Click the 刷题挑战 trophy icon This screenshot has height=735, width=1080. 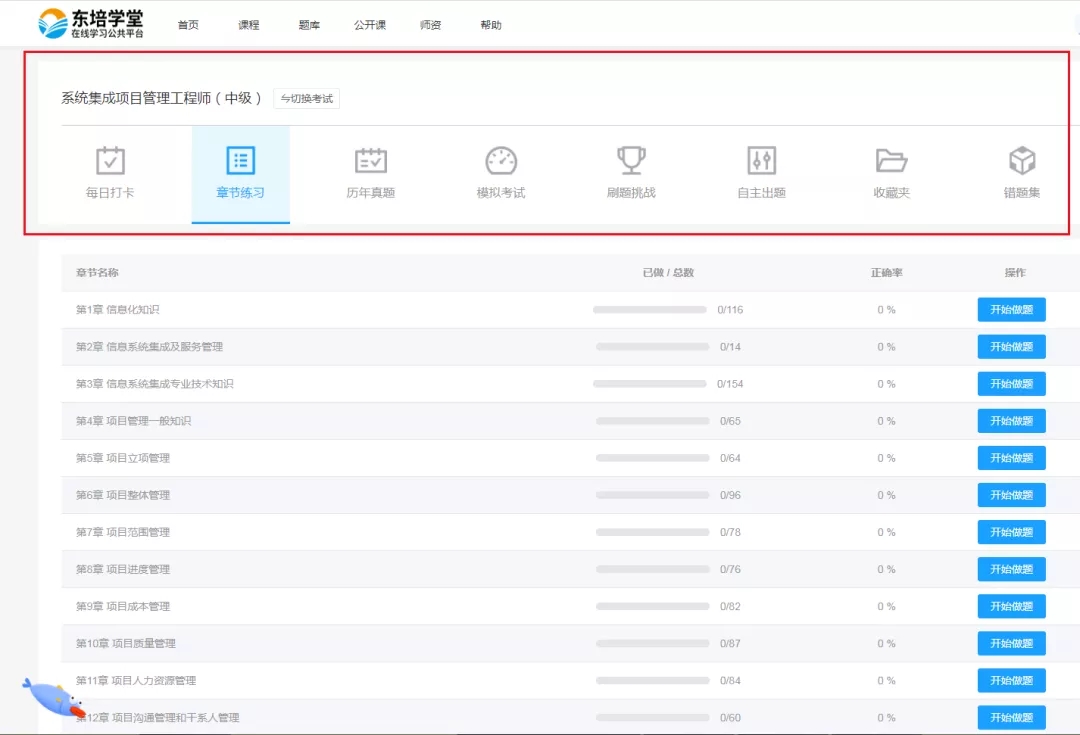631,160
